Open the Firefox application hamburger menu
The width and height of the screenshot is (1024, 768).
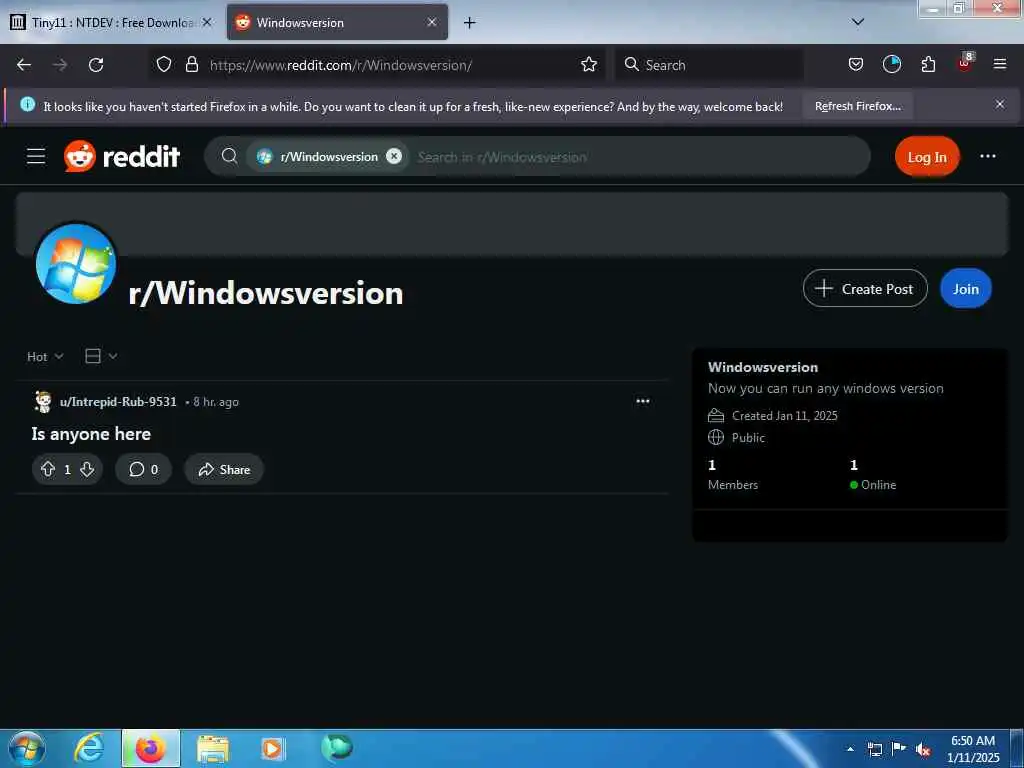coord(1000,64)
